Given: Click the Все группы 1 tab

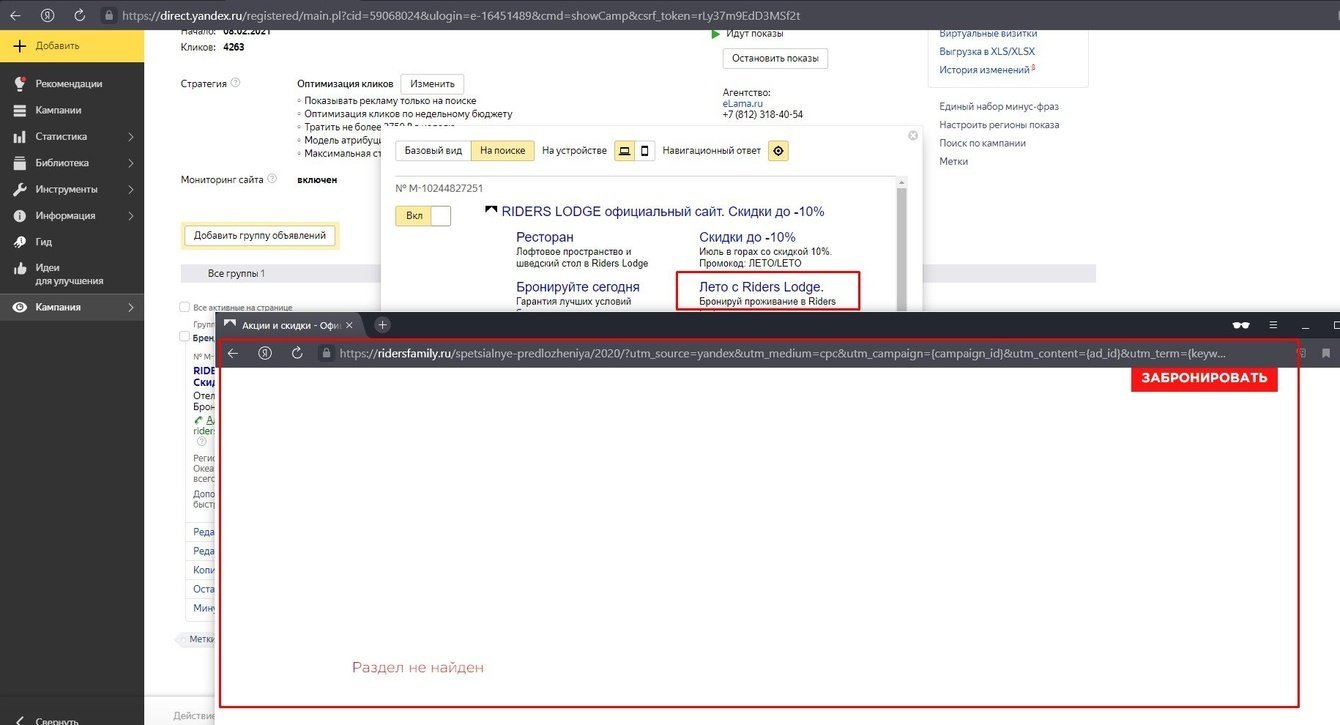Looking at the screenshot, I should [x=236, y=273].
